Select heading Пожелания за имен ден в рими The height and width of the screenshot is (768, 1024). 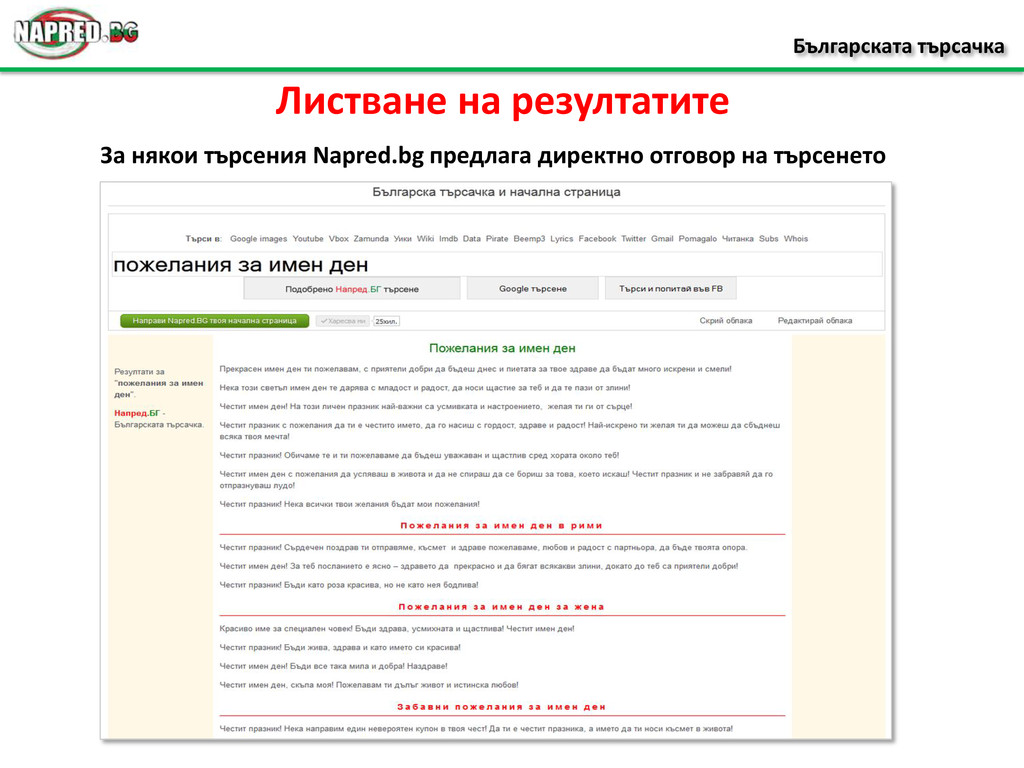click(502, 526)
